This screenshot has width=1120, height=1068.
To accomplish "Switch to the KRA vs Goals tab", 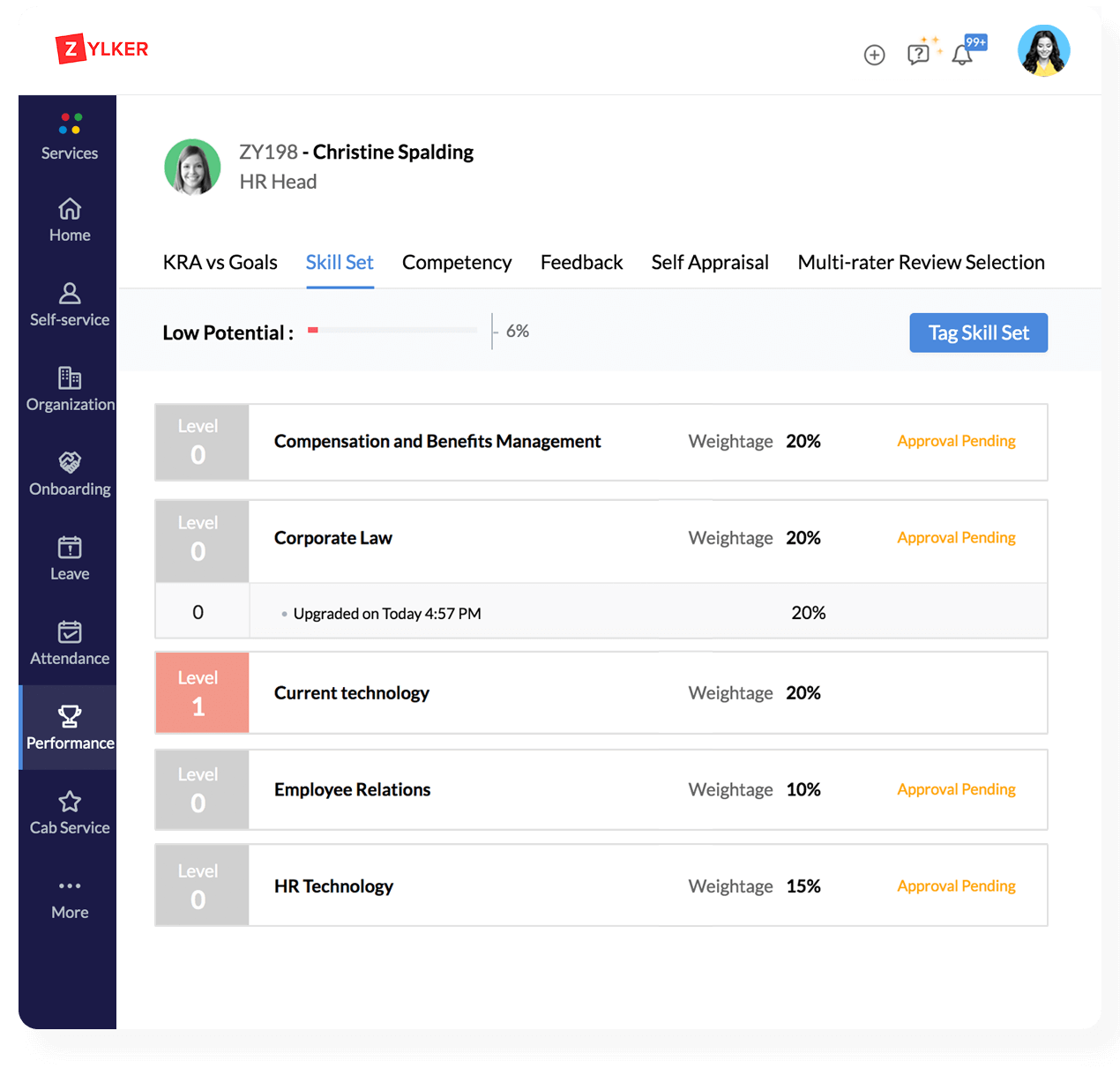I will coord(220,262).
